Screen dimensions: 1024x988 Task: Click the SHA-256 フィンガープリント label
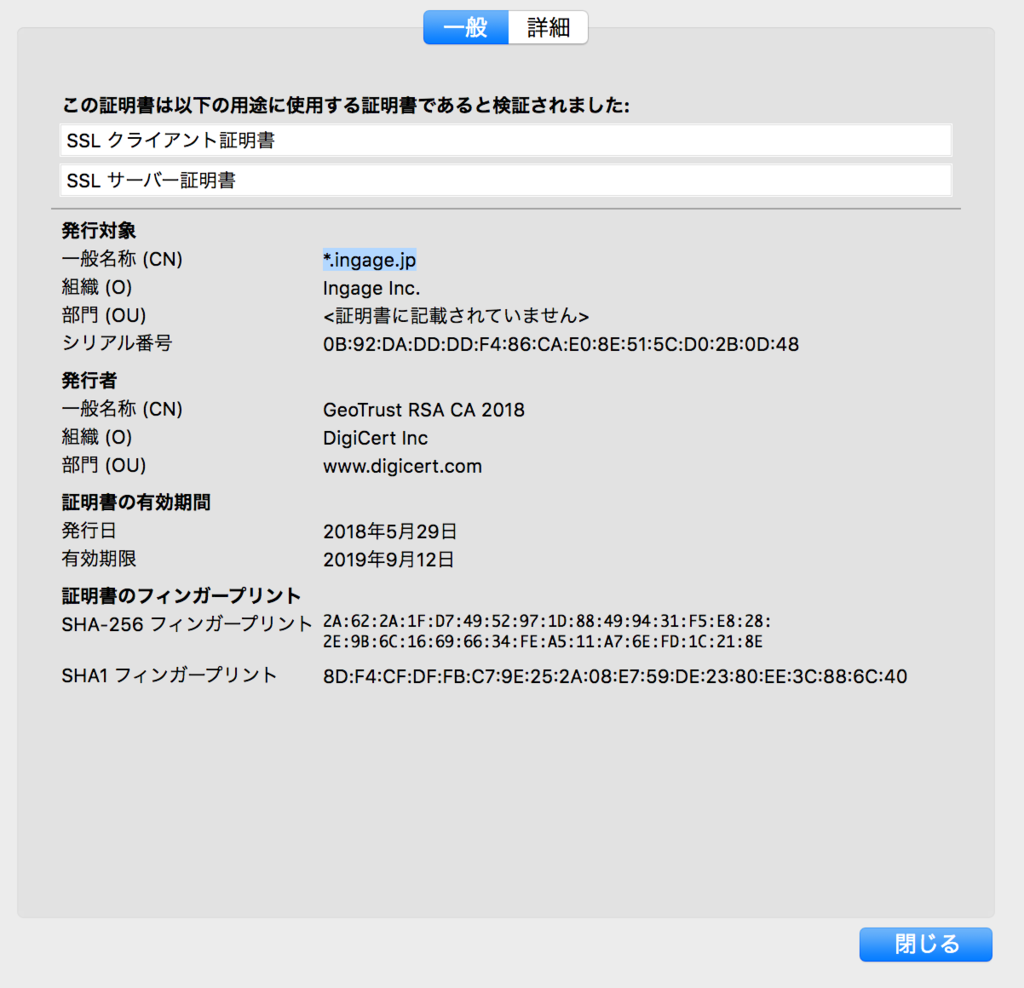coord(187,624)
